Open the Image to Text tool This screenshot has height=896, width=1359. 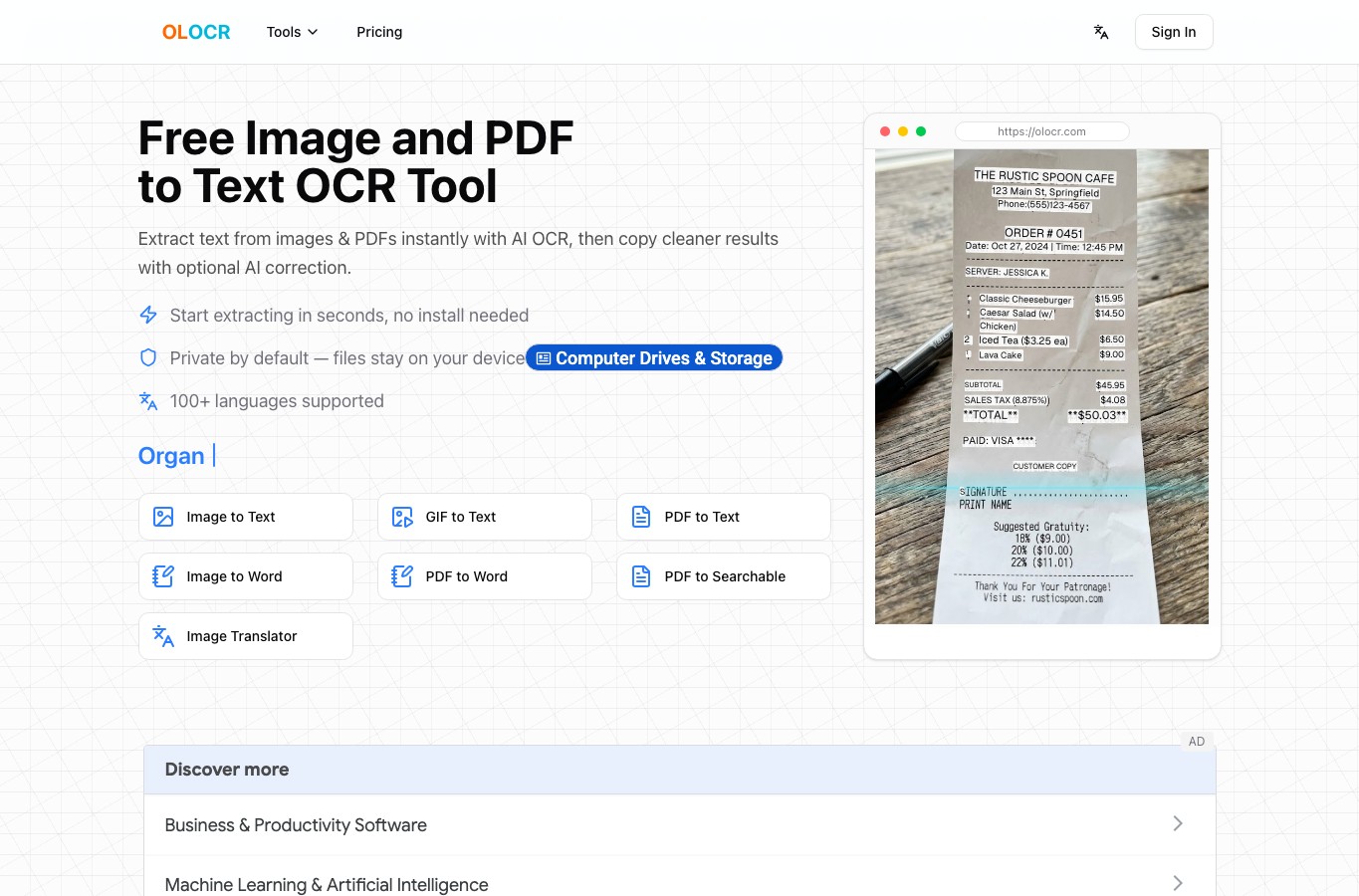coord(246,517)
